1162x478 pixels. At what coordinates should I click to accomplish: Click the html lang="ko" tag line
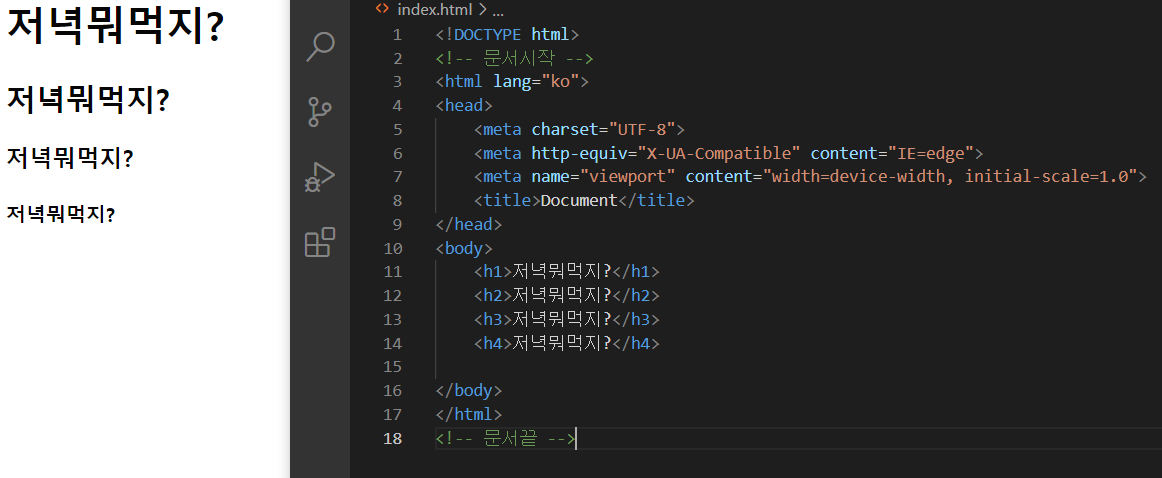click(512, 82)
